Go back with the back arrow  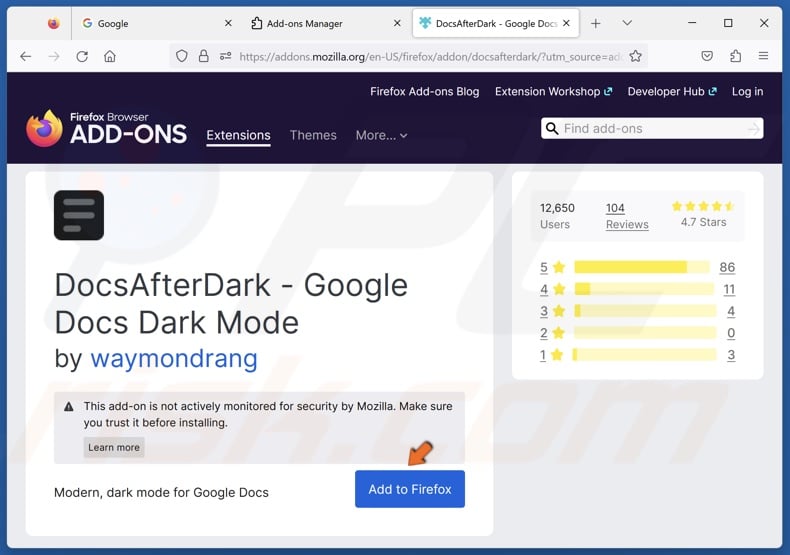click(26, 56)
